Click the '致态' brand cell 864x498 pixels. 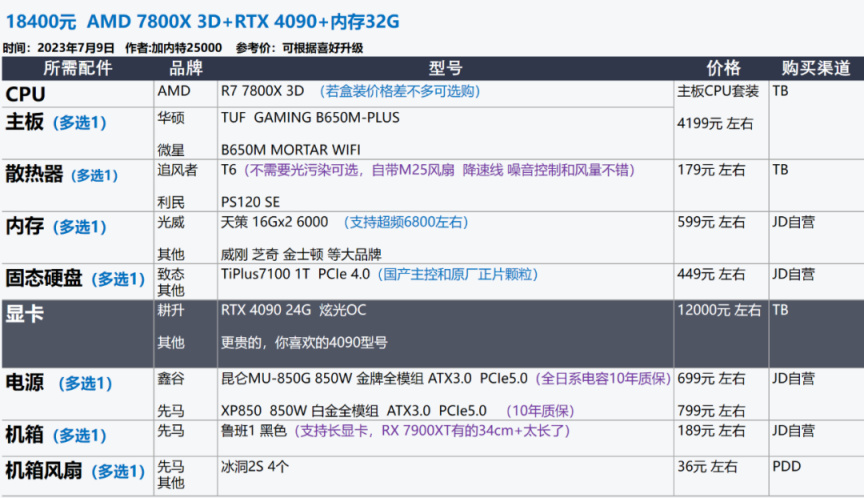coord(171,274)
